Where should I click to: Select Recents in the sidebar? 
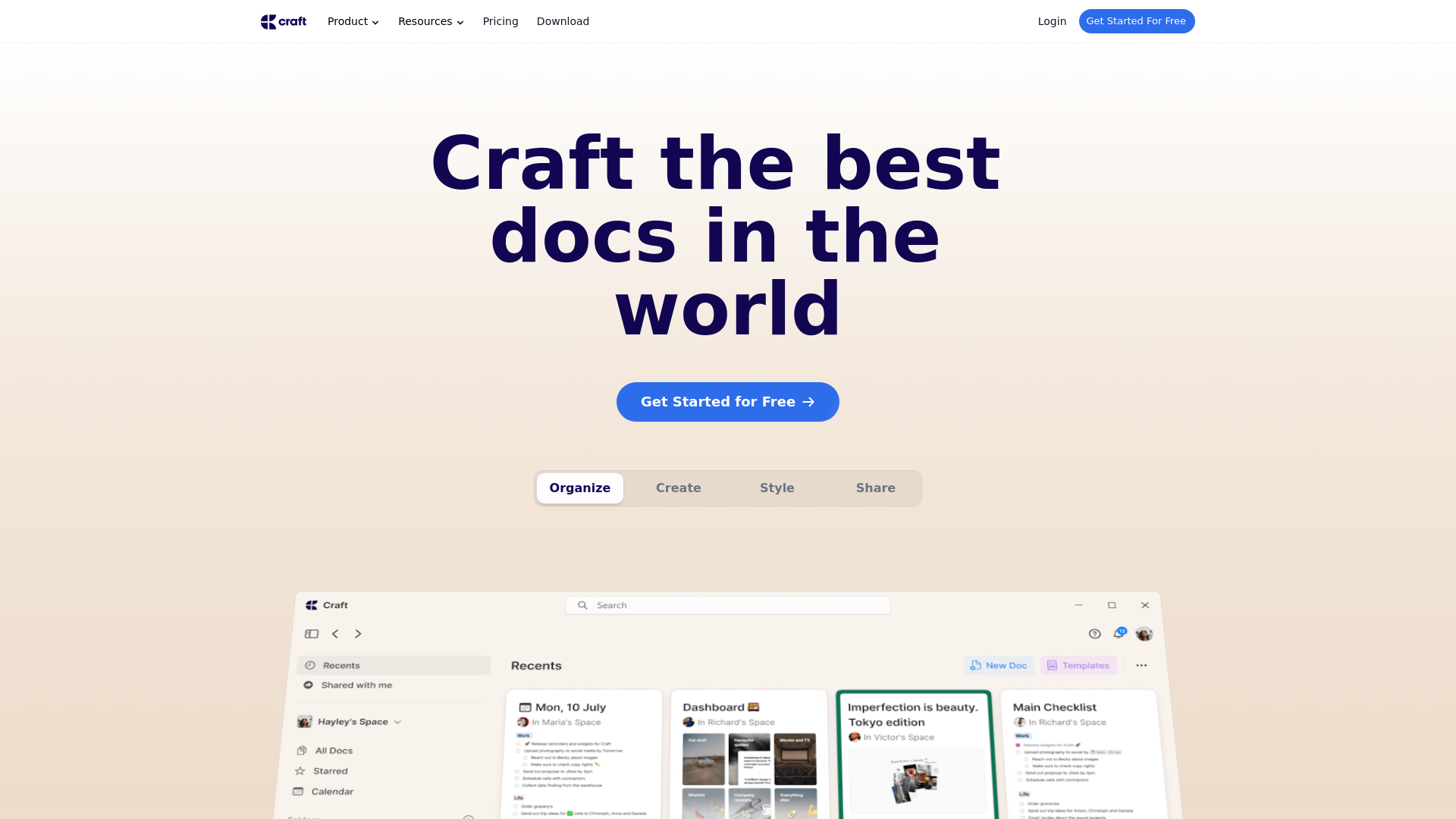click(394, 666)
